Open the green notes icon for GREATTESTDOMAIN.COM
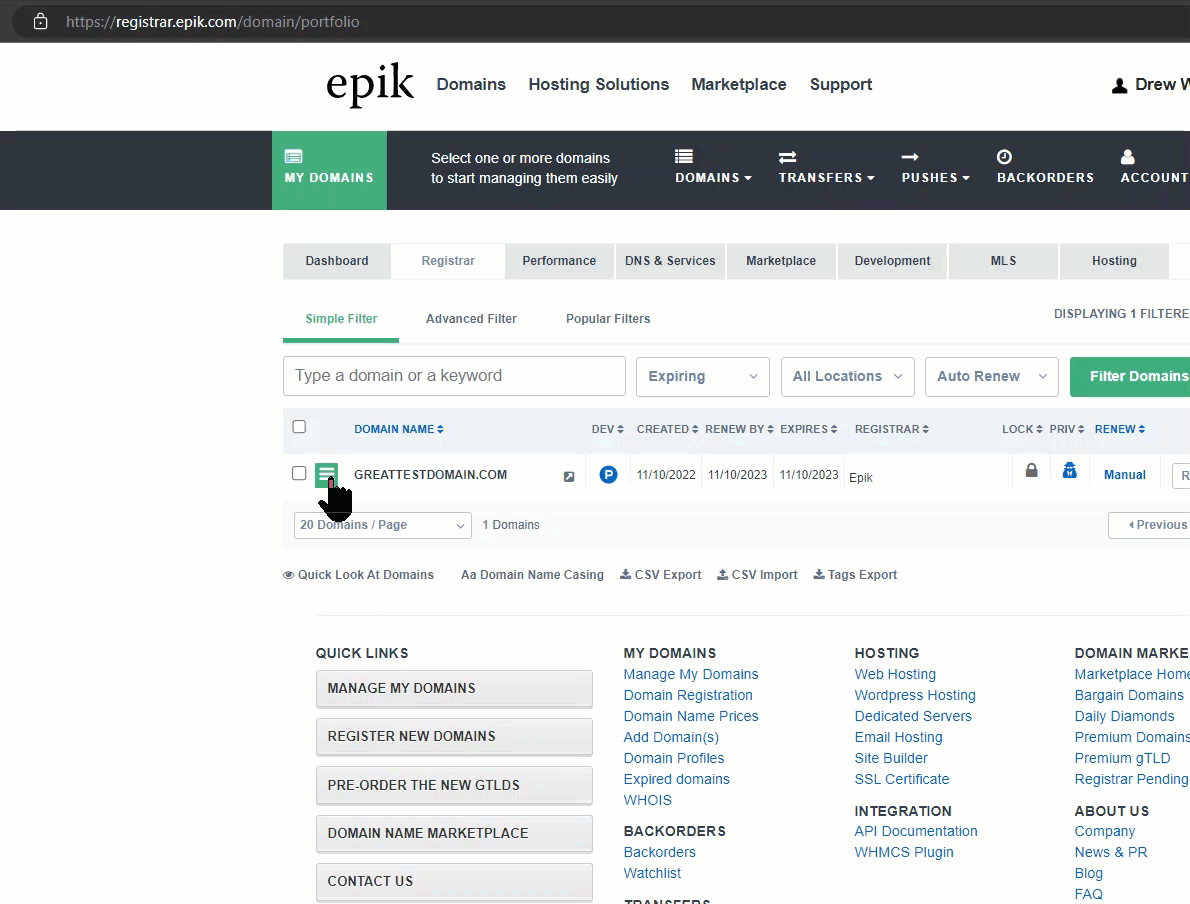This screenshot has height=904, width=1190. click(326, 474)
